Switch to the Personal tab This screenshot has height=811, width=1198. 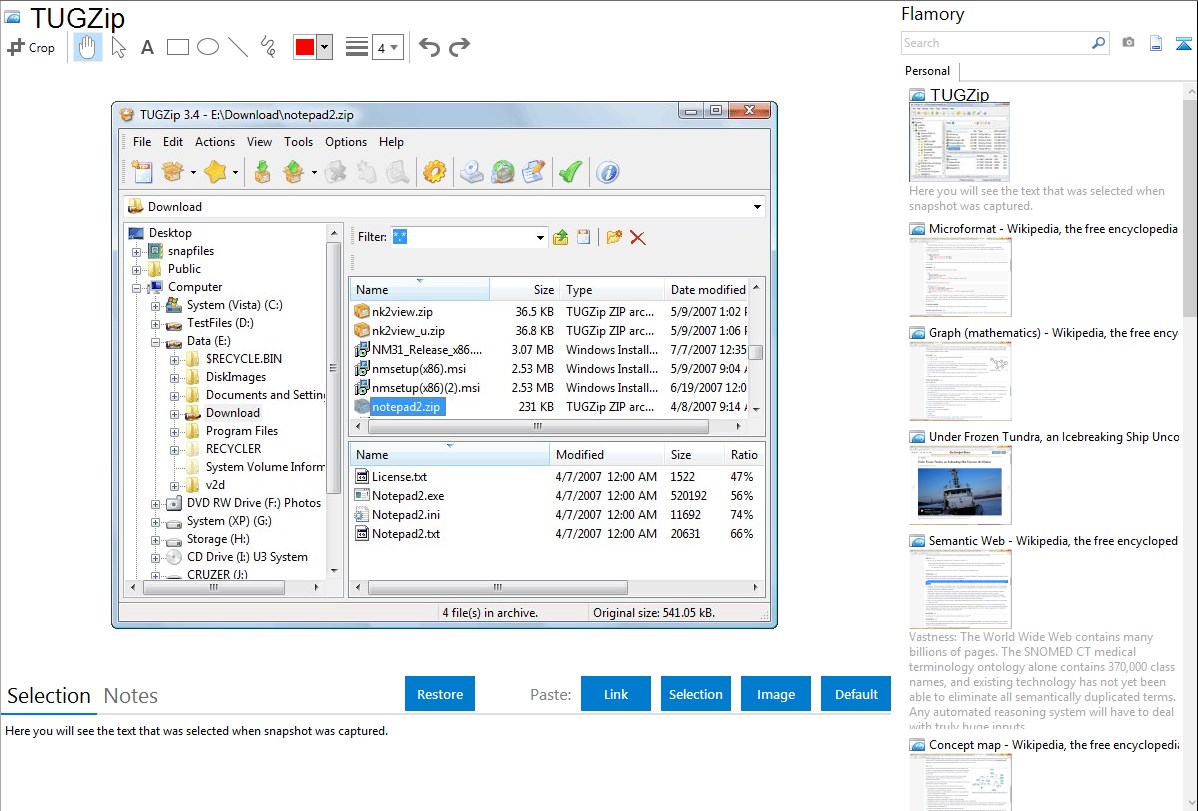(928, 71)
